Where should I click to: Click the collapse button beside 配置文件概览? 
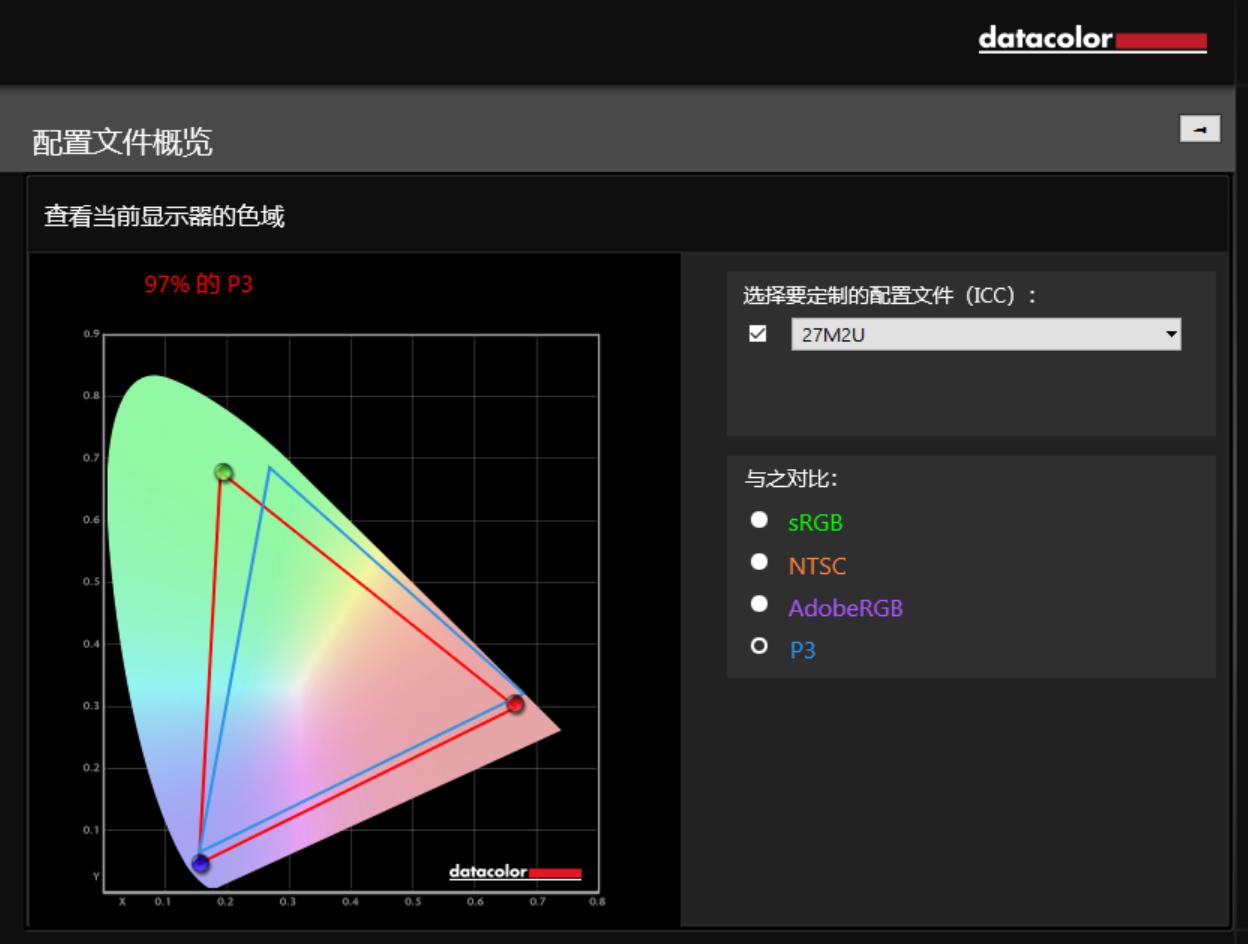click(x=1200, y=129)
